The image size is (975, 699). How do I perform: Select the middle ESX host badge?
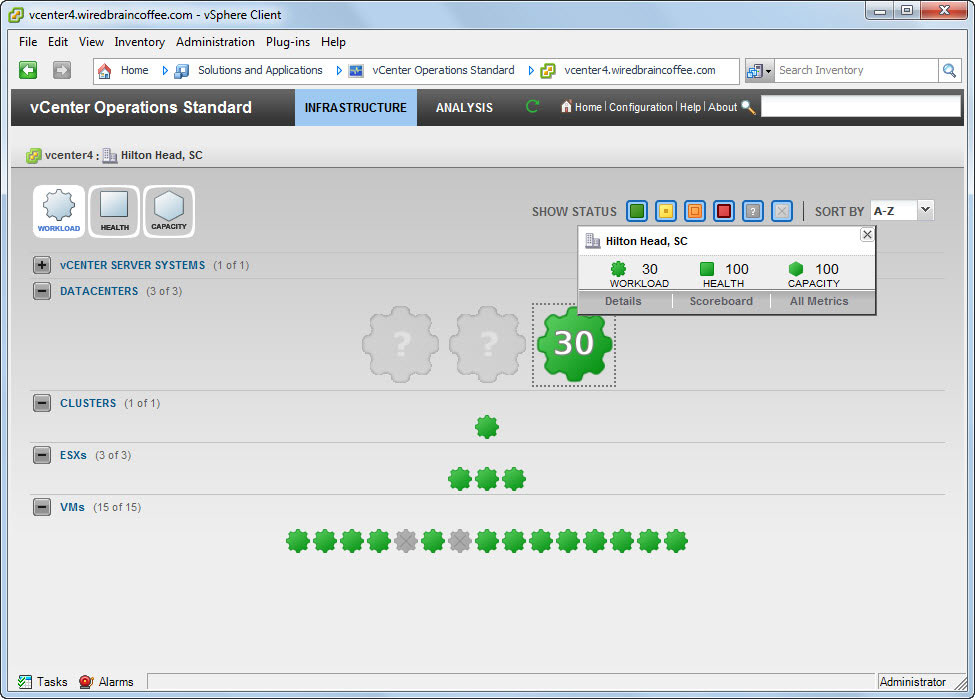pyautogui.click(x=487, y=479)
